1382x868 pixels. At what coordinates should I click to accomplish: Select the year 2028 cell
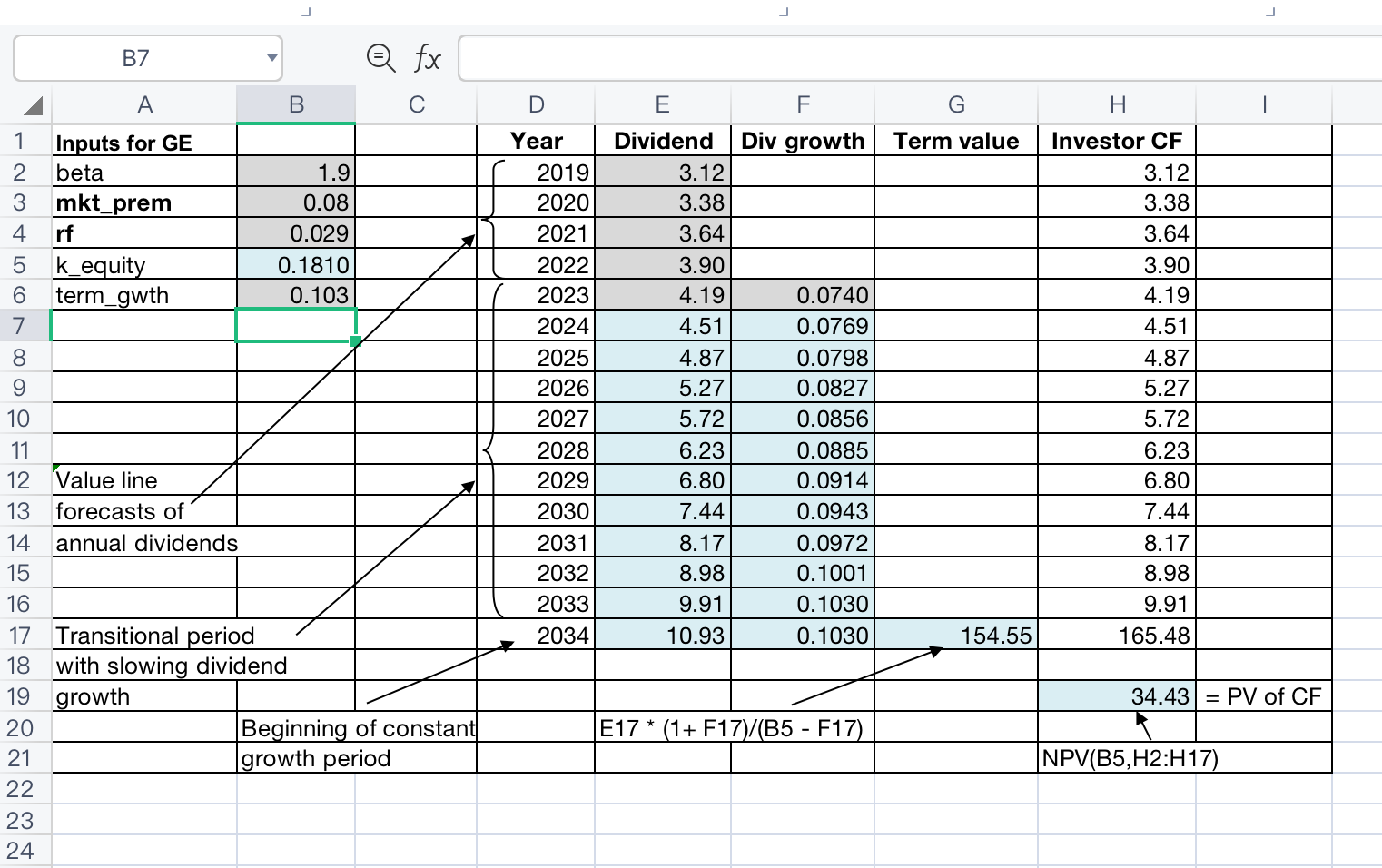pos(536,449)
